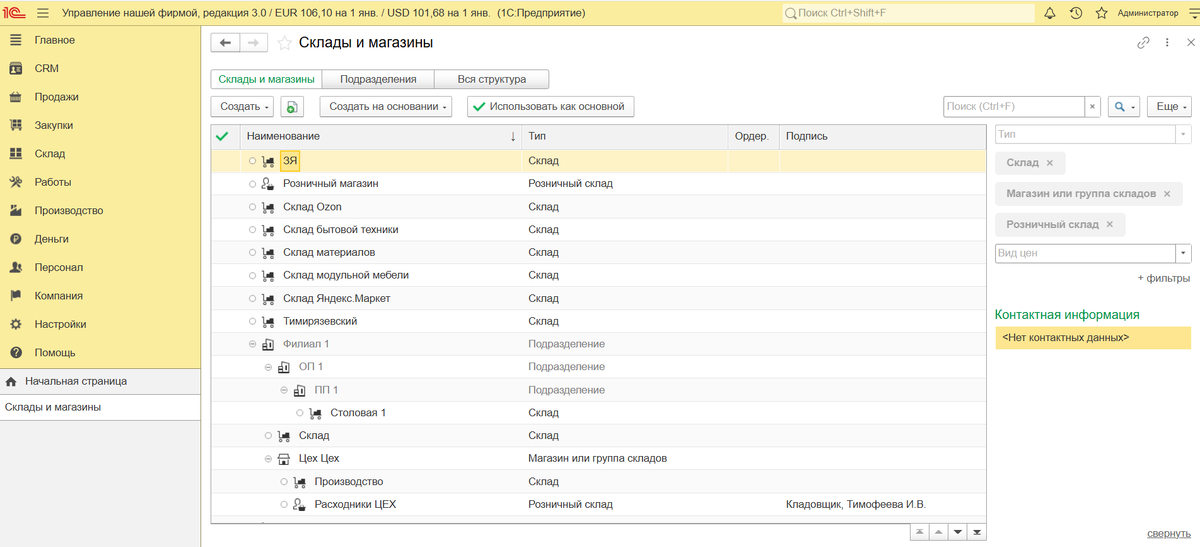Open history clock icon
Screen dimensions: 1200x547
pyautogui.click(x=1075, y=13)
